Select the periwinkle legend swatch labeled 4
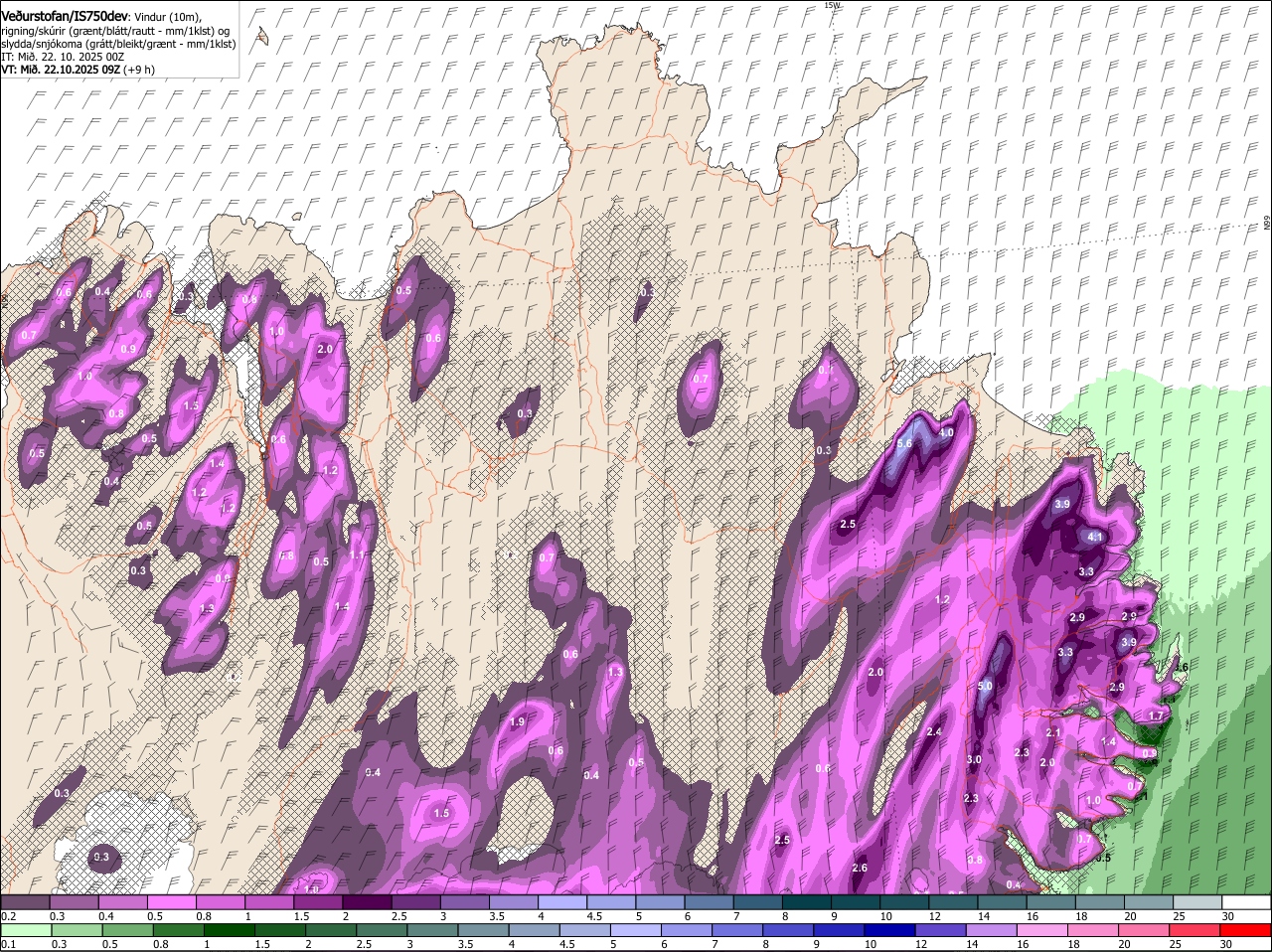 (562, 901)
